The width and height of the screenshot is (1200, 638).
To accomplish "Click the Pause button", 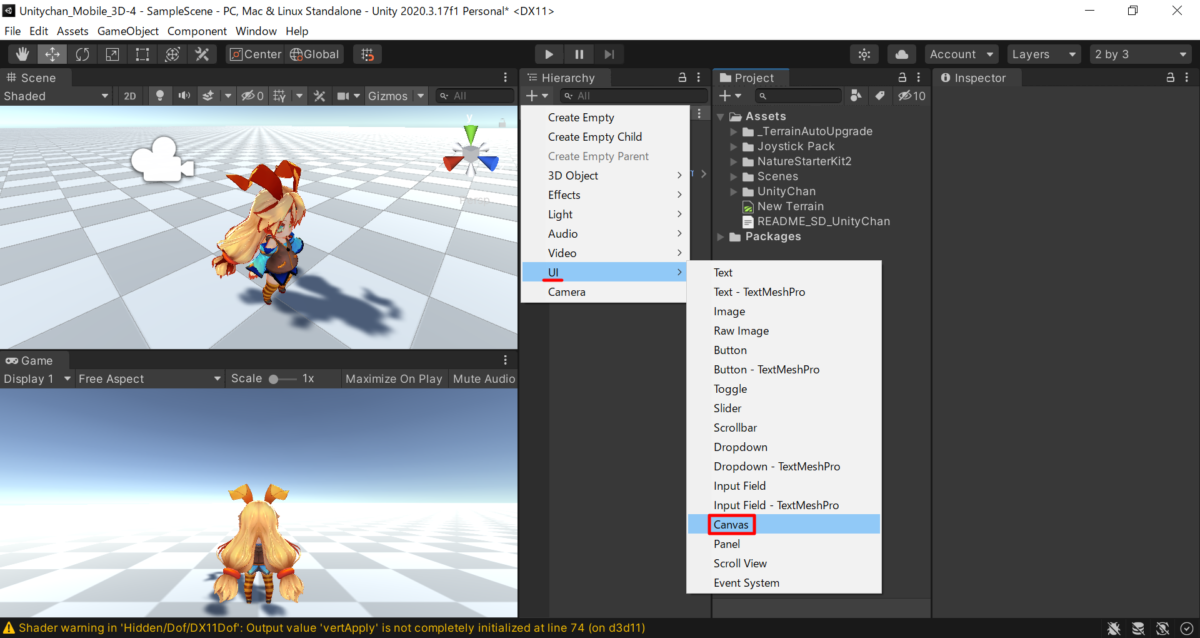I will (579, 54).
